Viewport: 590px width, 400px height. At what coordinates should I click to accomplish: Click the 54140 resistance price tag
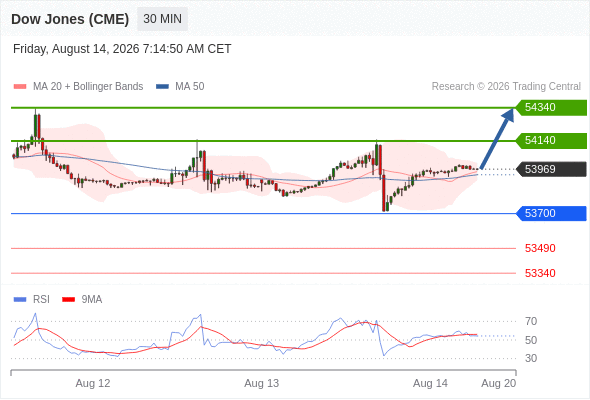pos(551,141)
